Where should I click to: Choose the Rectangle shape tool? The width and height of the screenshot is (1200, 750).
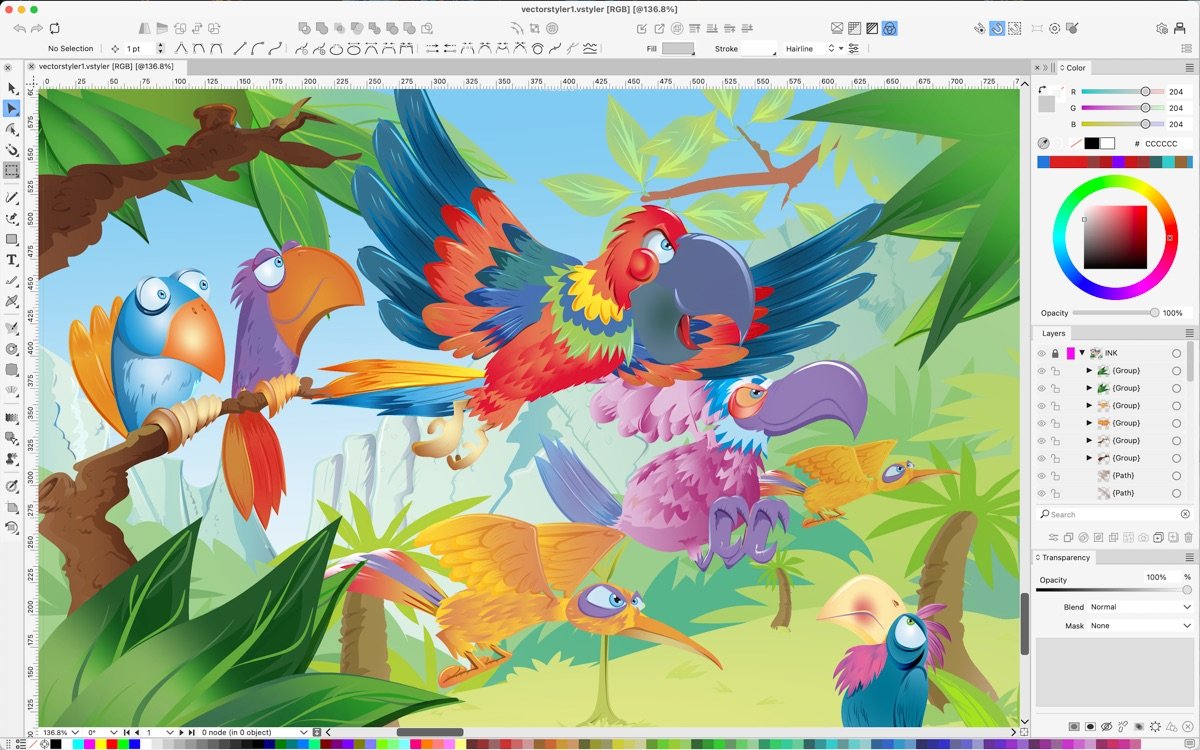pyautogui.click(x=12, y=239)
